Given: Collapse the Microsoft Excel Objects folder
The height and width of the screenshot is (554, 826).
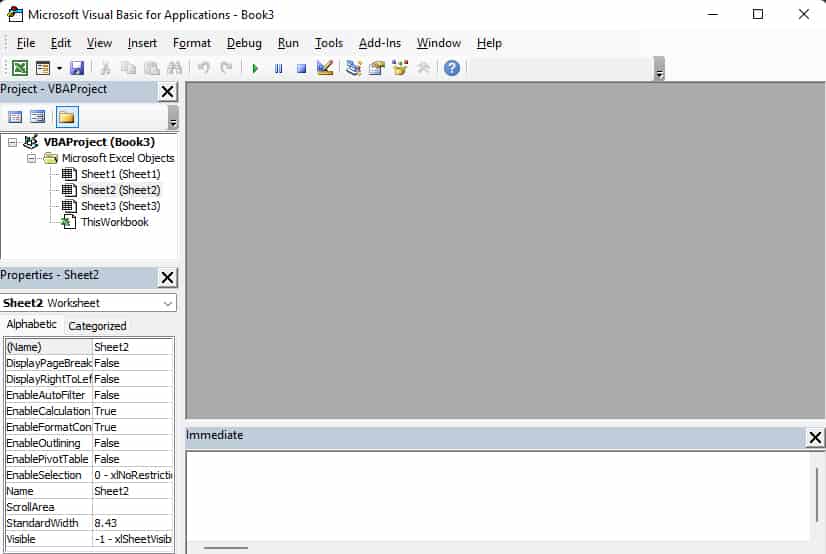Looking at the screenshot, I should click(x=32, y=158).
